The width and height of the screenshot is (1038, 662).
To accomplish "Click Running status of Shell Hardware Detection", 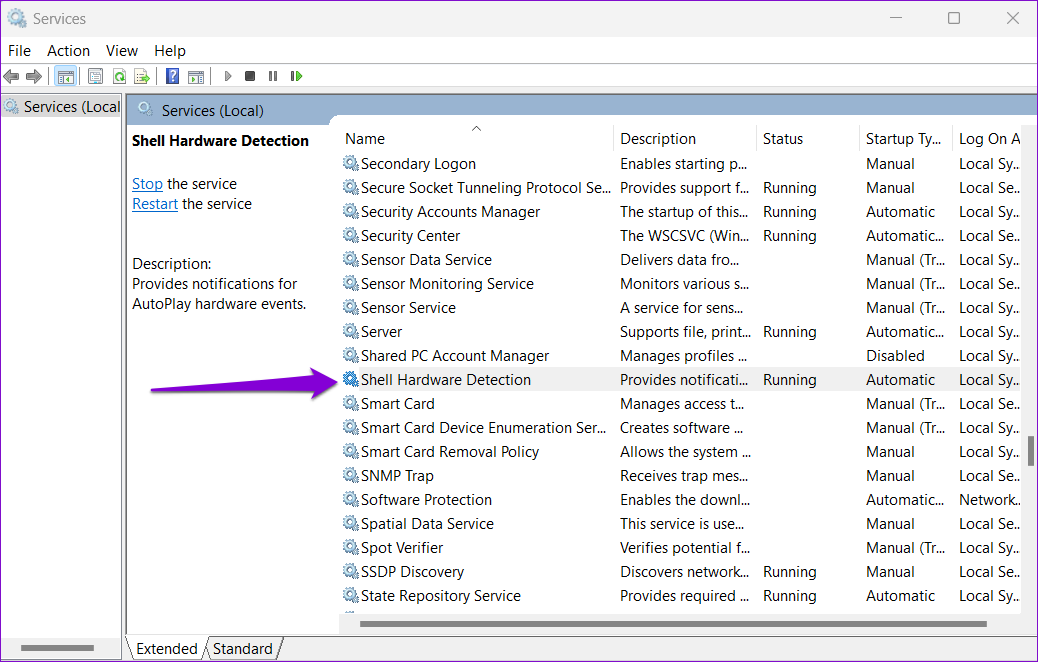I will coord(789,380).
